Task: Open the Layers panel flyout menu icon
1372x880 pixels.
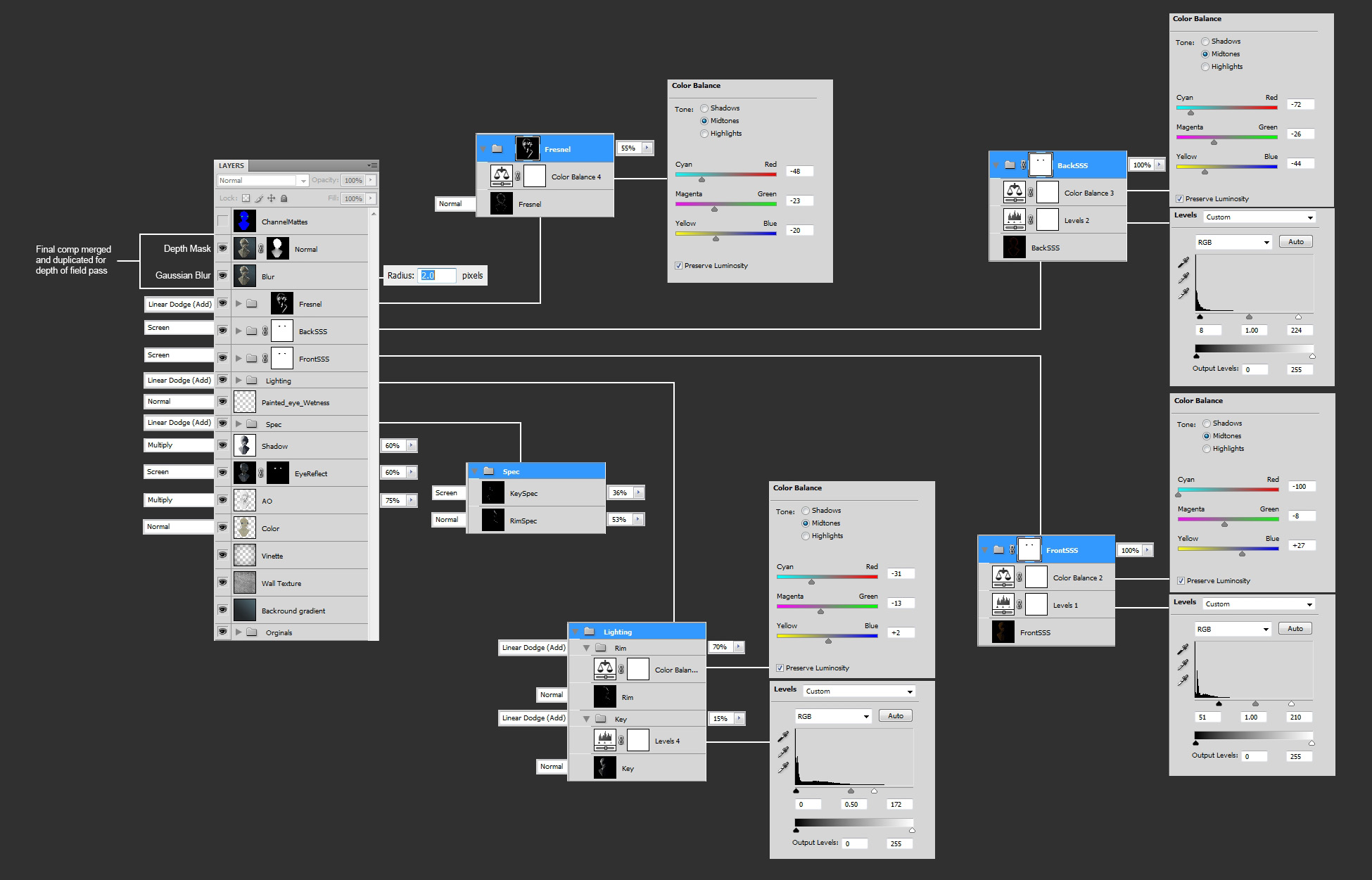Action: [372, 165]
